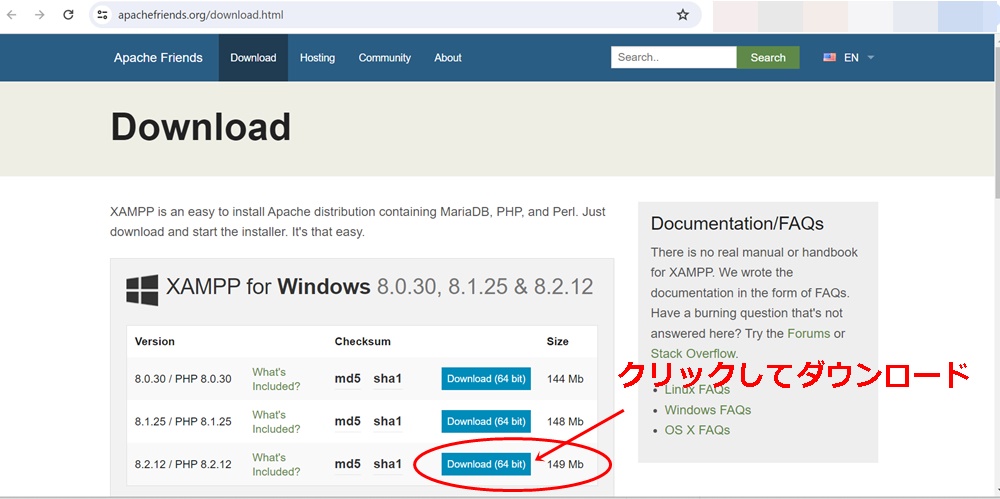Image resolution: width=1000 pixels, height=499 pixels.
Task: Click version text 8.1.25 / PHP 8.1.25
Action: [183, 422]
